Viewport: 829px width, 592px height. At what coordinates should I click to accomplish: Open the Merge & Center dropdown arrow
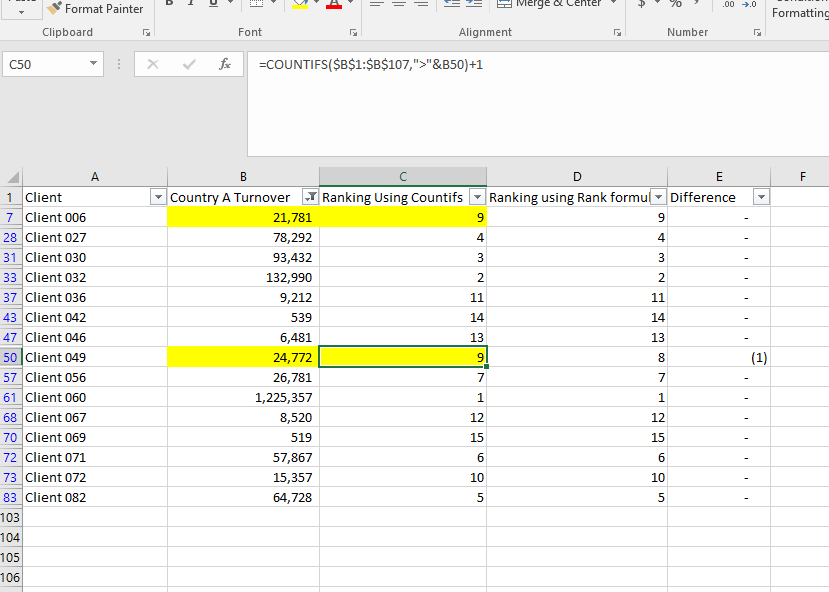click(613, 3)
